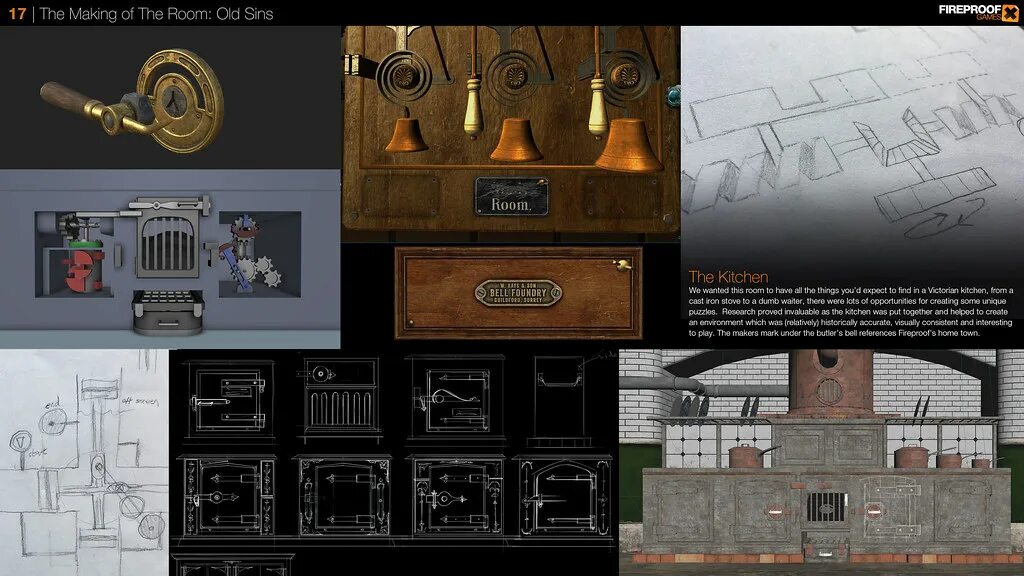Image resolution: width=1024 pixels, height=576 pixels.
Task: Click the kitchen description paragraph
Action: click(x=851, y=312)
